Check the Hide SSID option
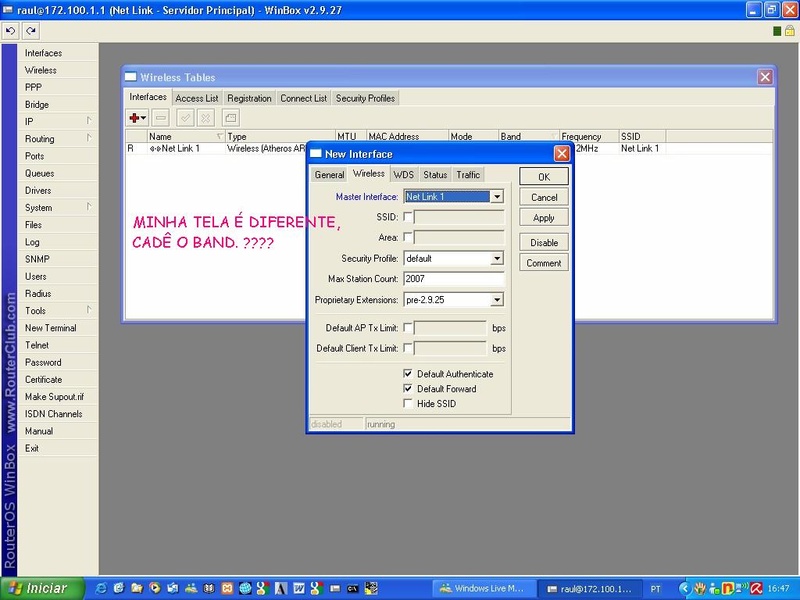Screen dimensions: 800x600 [408, 403]
